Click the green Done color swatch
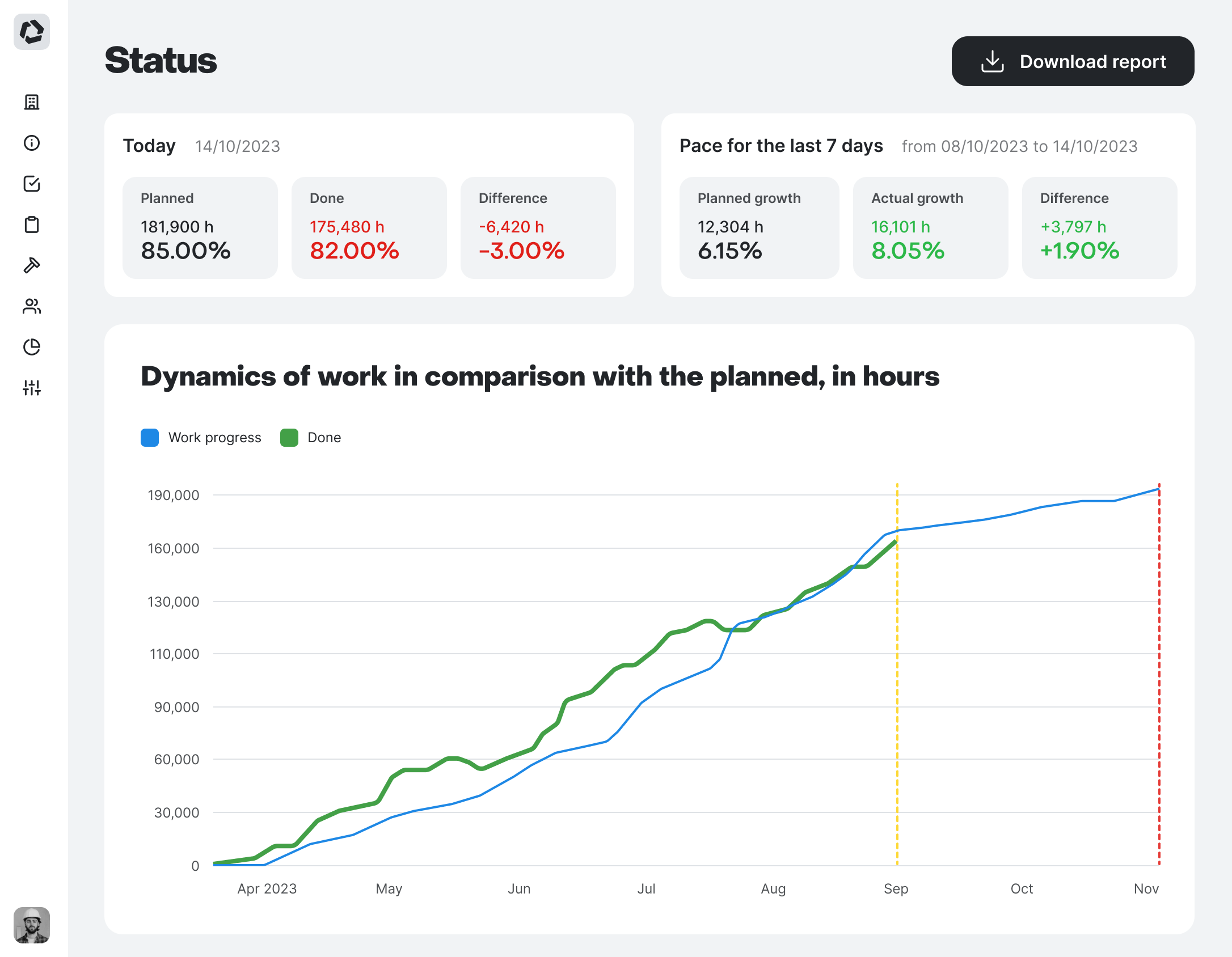Screen dimensions: 1232x957 tap(289, 438)
